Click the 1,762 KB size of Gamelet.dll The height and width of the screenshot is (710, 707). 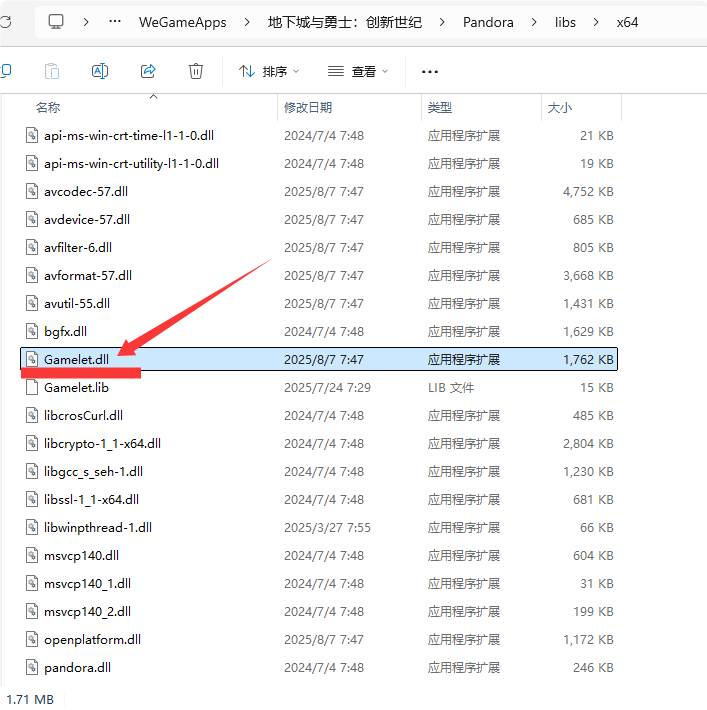coord(588,360)
